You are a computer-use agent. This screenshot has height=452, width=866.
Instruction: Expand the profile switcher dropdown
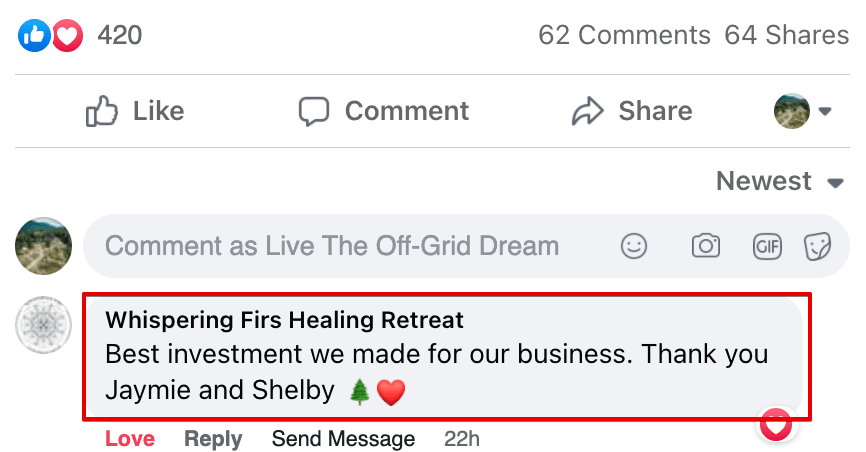pyautogui.click(x=804, y=111)
